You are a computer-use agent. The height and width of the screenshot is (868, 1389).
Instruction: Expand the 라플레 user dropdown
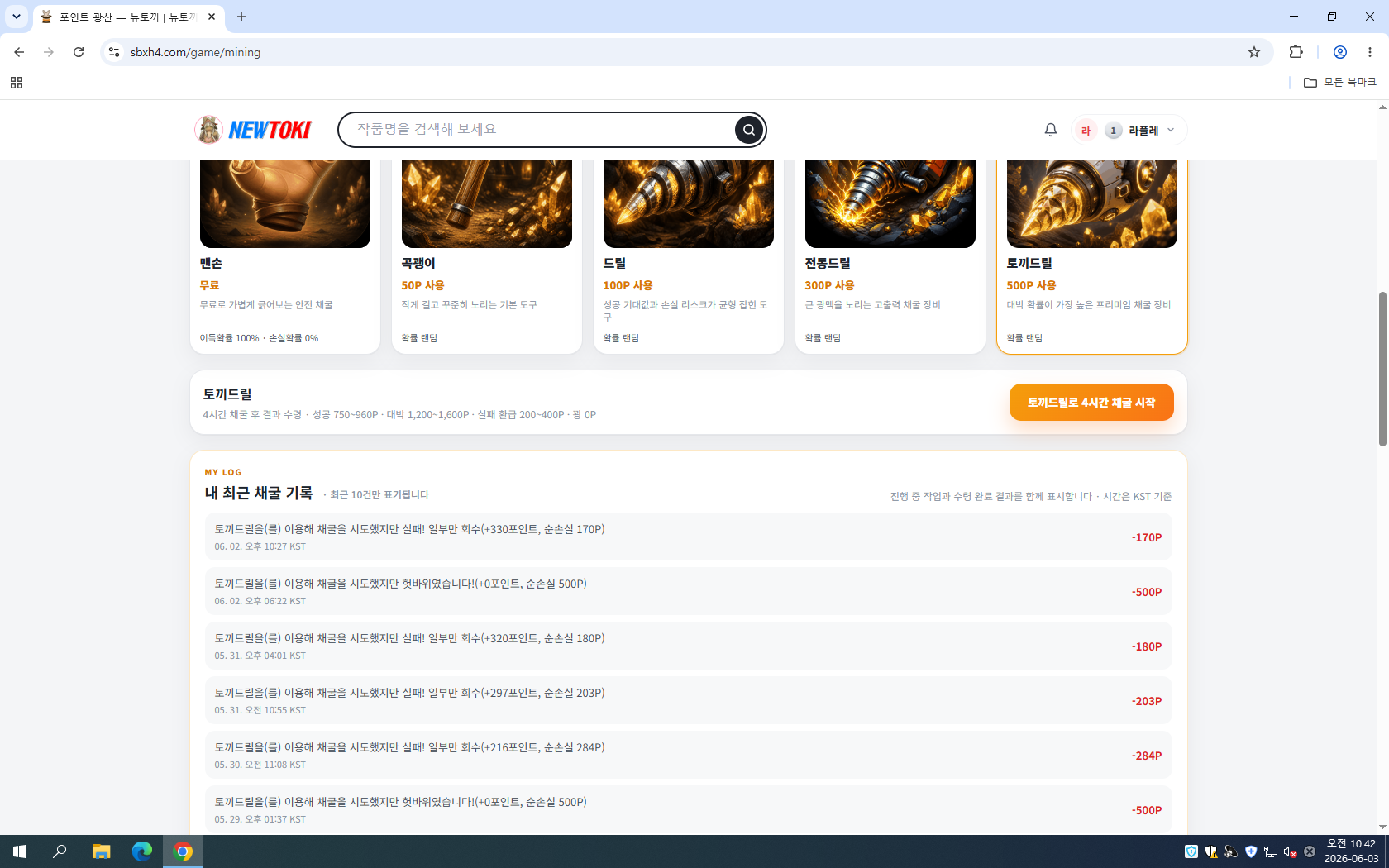[x=1129, y=130]
